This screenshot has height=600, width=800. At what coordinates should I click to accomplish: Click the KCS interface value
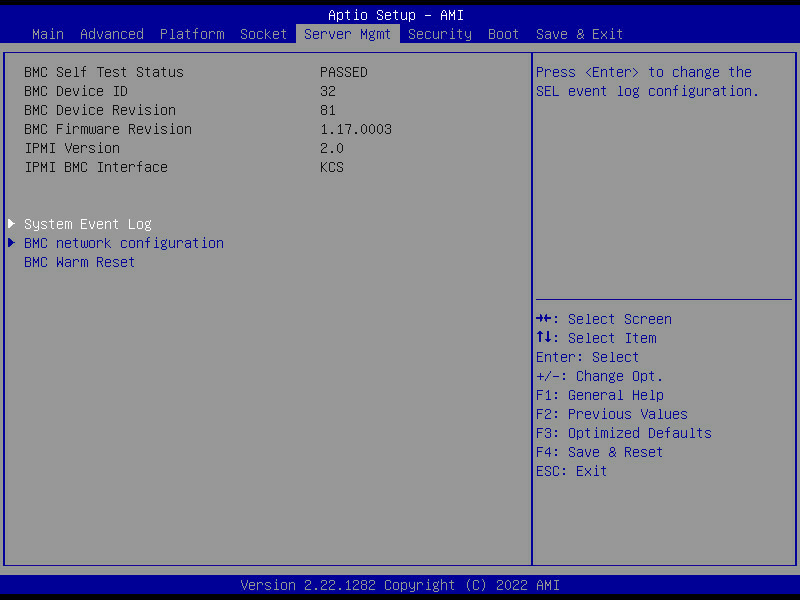coord(332,167)
